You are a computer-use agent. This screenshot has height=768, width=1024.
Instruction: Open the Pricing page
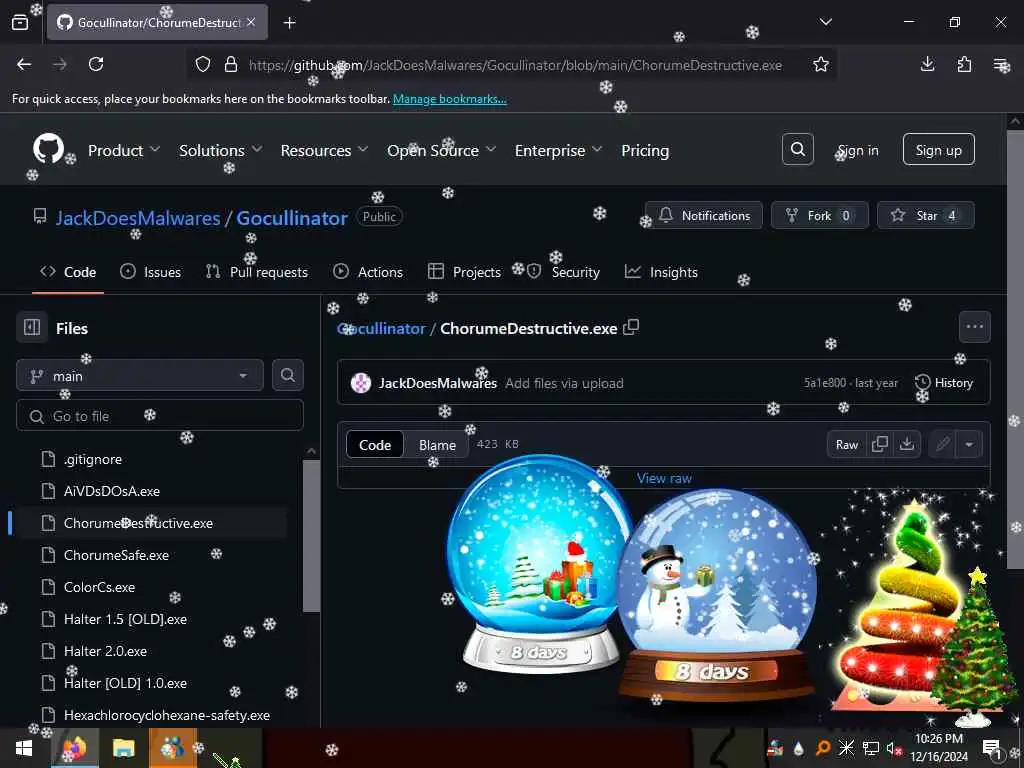tap(645, 150)
